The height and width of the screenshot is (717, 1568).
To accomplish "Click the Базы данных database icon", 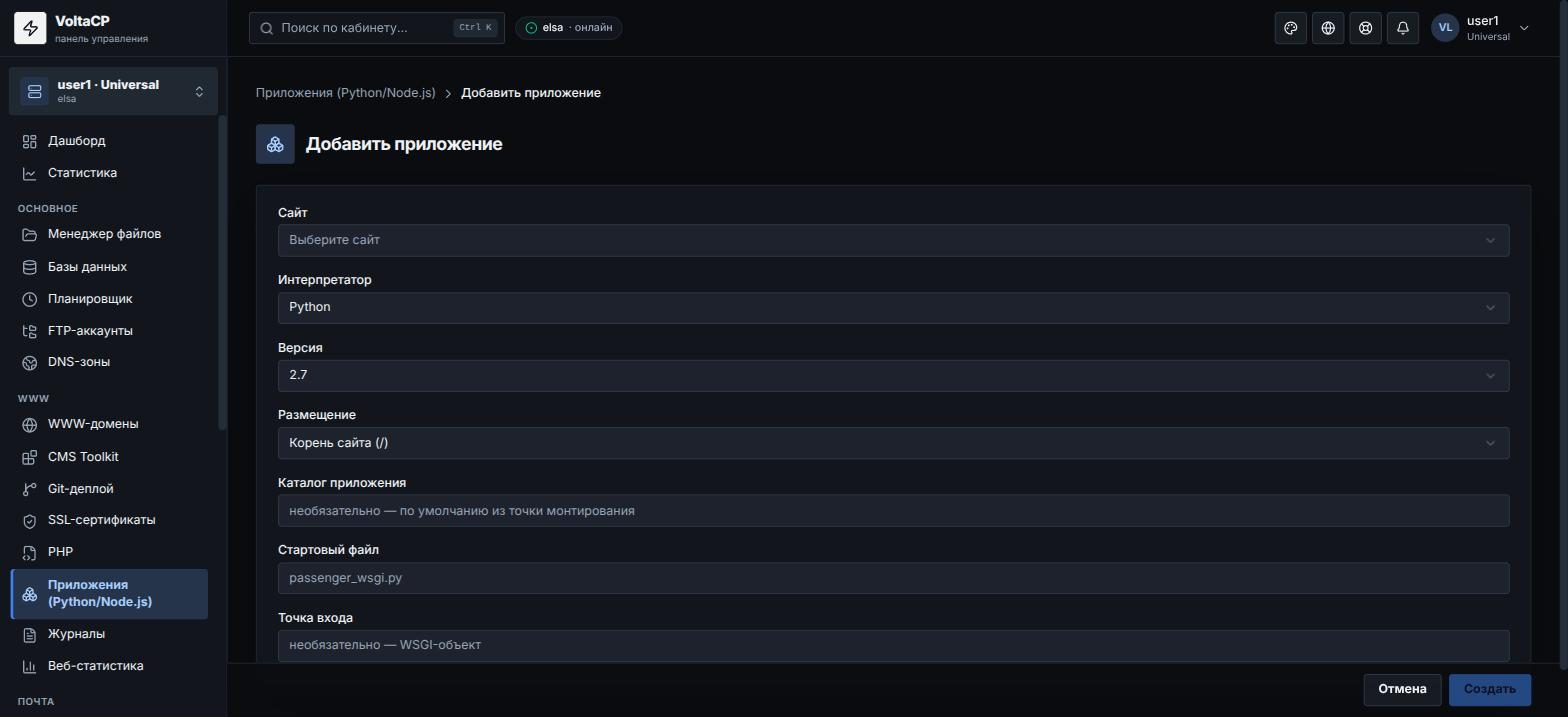I will [x=30, y=267].
